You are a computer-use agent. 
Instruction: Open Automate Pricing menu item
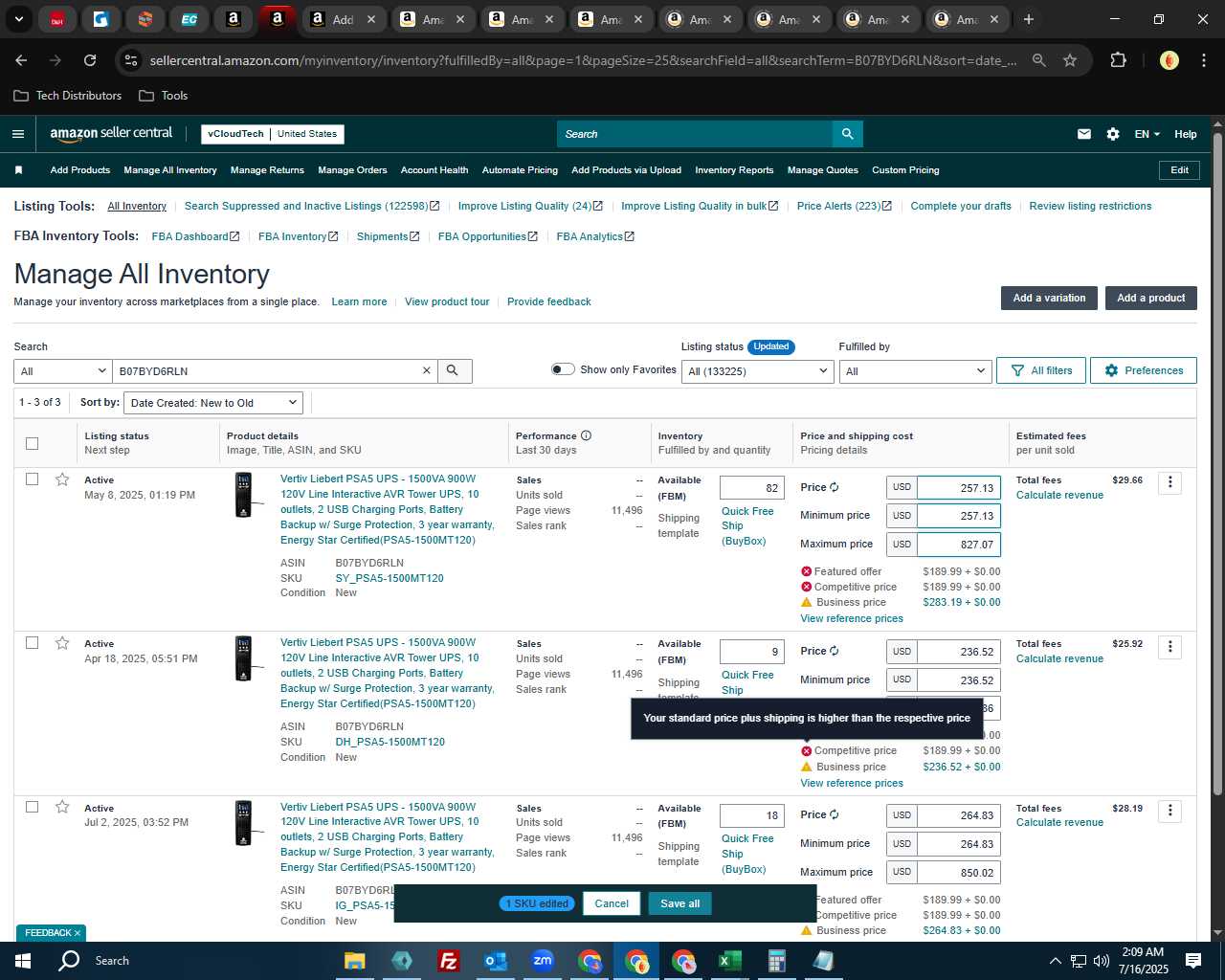coord(520,170)
